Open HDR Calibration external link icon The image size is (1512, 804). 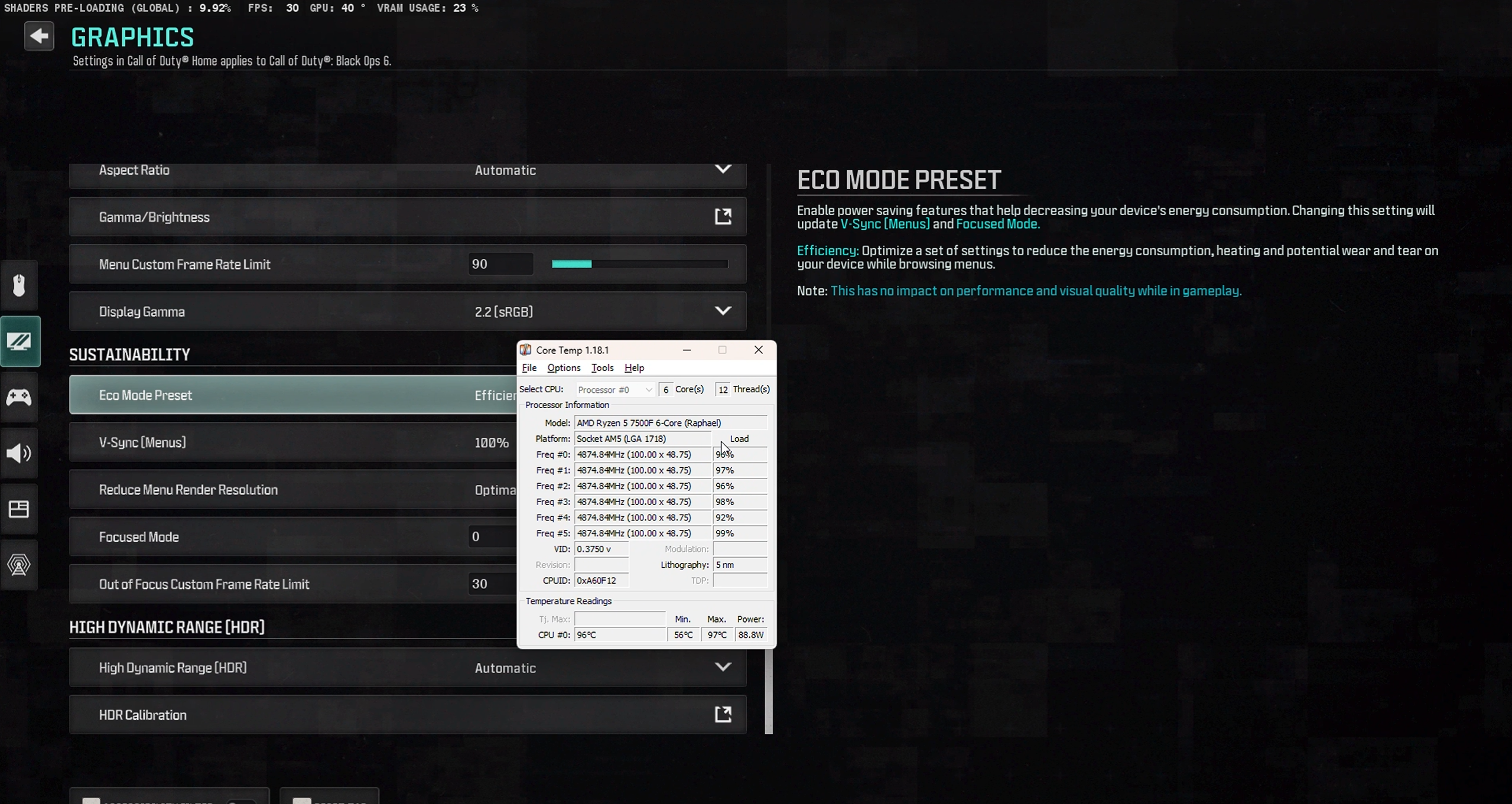click(723, 715)
